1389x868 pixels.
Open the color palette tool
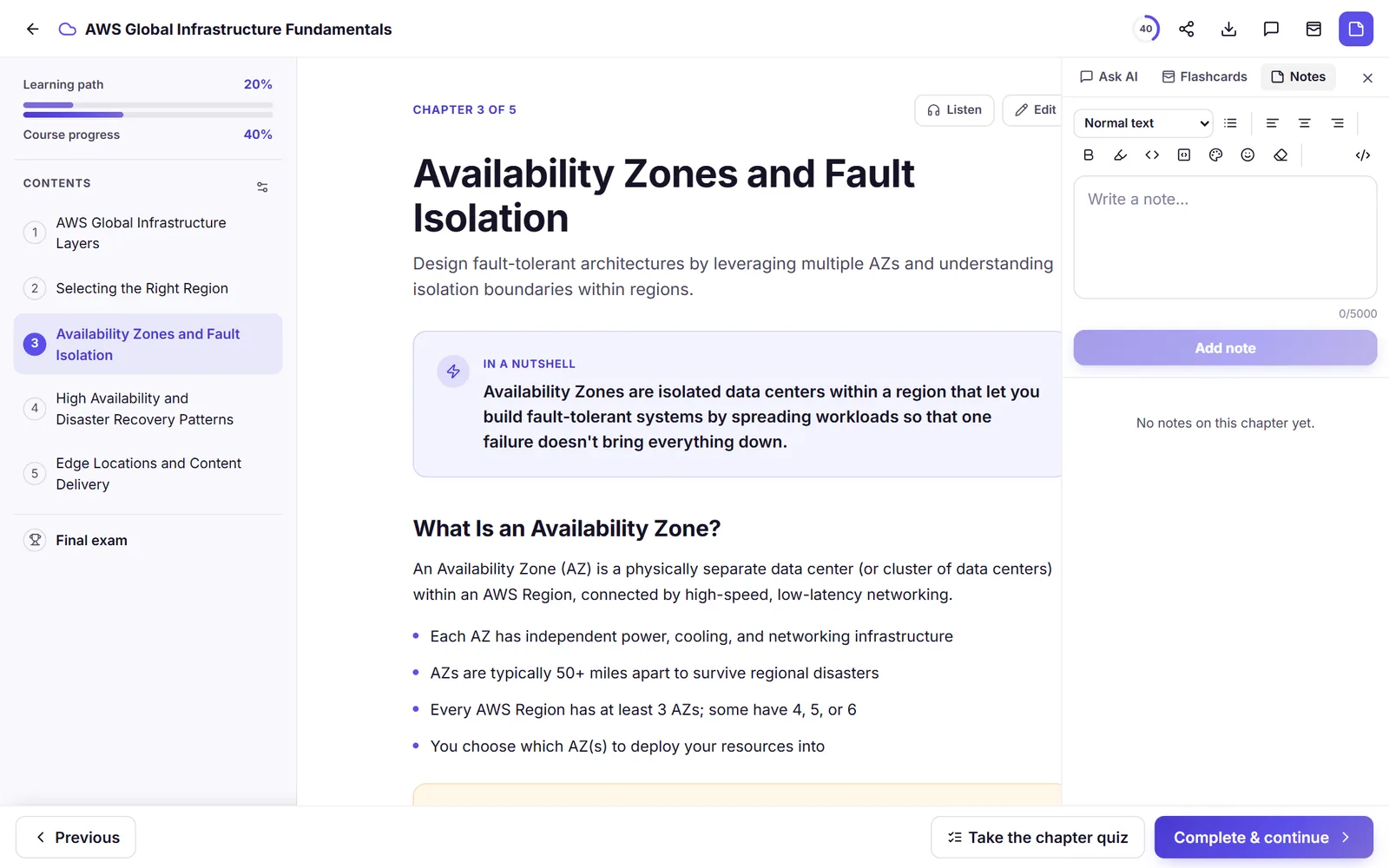(x=1216, y=155)
